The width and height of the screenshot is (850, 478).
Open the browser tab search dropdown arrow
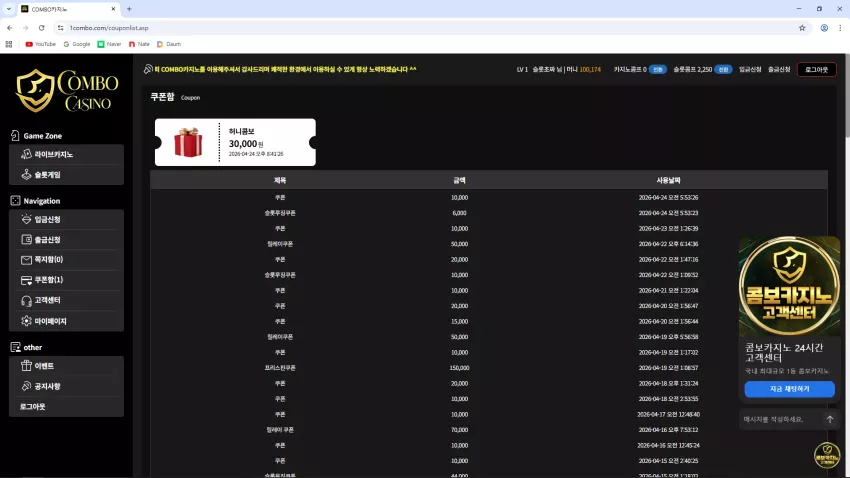click(x=9, y=9)
